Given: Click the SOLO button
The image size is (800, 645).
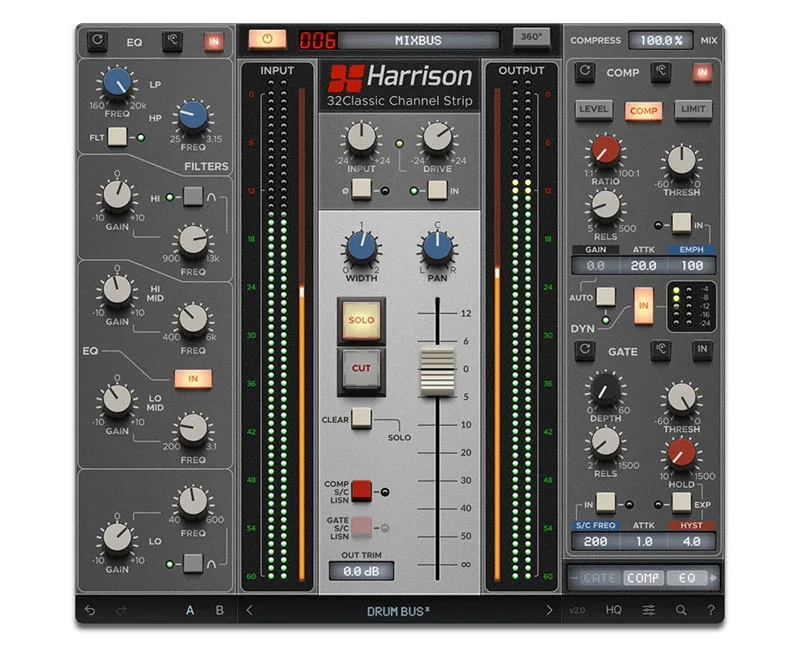Looking at the screenshot, I should [x=361, y=320].
